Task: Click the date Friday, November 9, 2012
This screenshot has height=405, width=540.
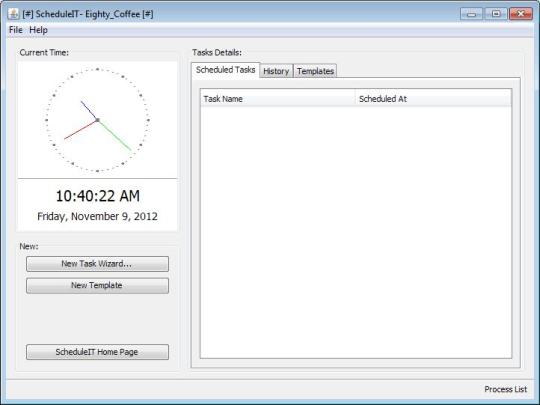Action: pos(97,216)
